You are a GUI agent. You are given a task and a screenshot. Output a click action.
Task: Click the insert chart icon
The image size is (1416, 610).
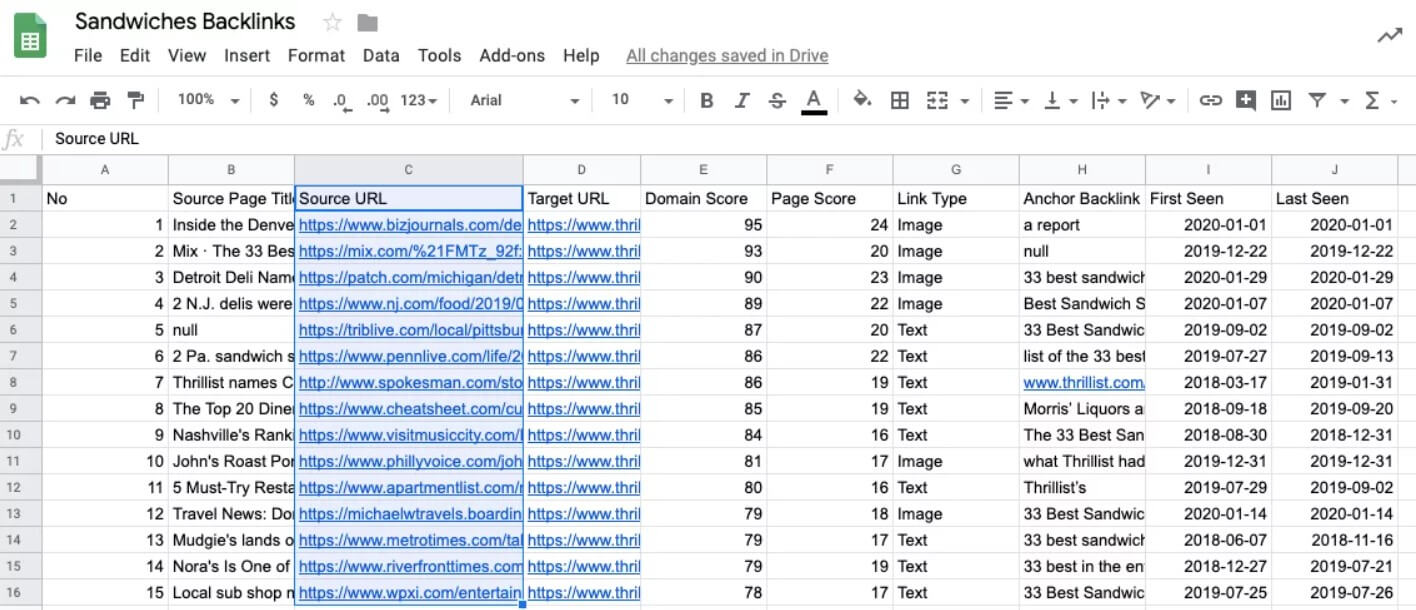[x=1281, y=100]
